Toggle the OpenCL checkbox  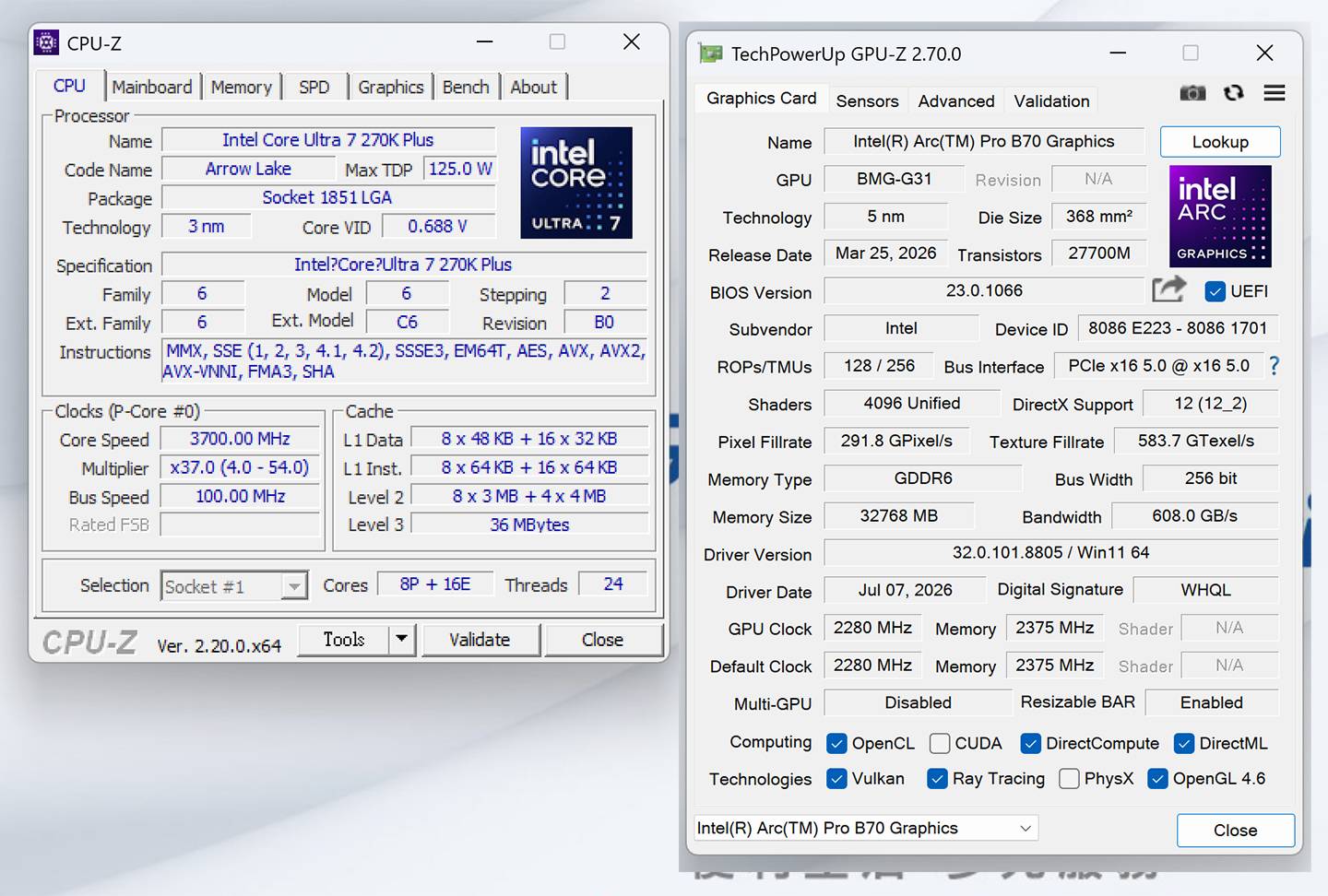[836, 743]
